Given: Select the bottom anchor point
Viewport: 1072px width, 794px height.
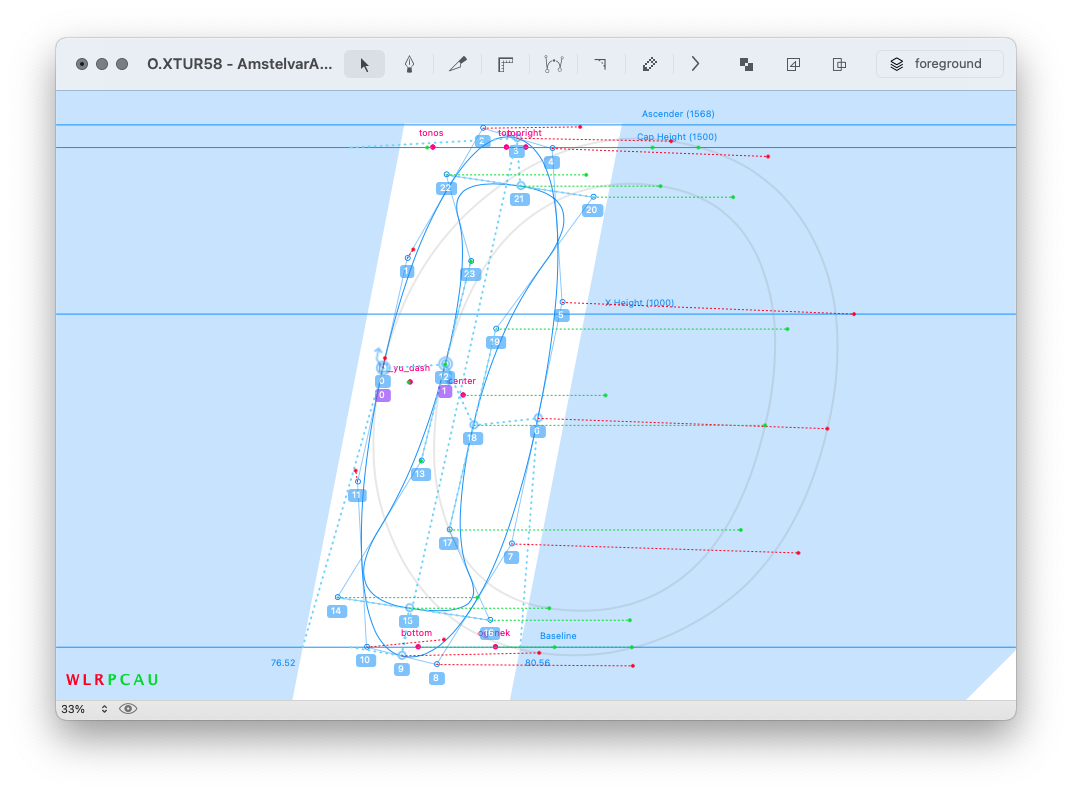Looking at the screenshot, I should point(418,647).
